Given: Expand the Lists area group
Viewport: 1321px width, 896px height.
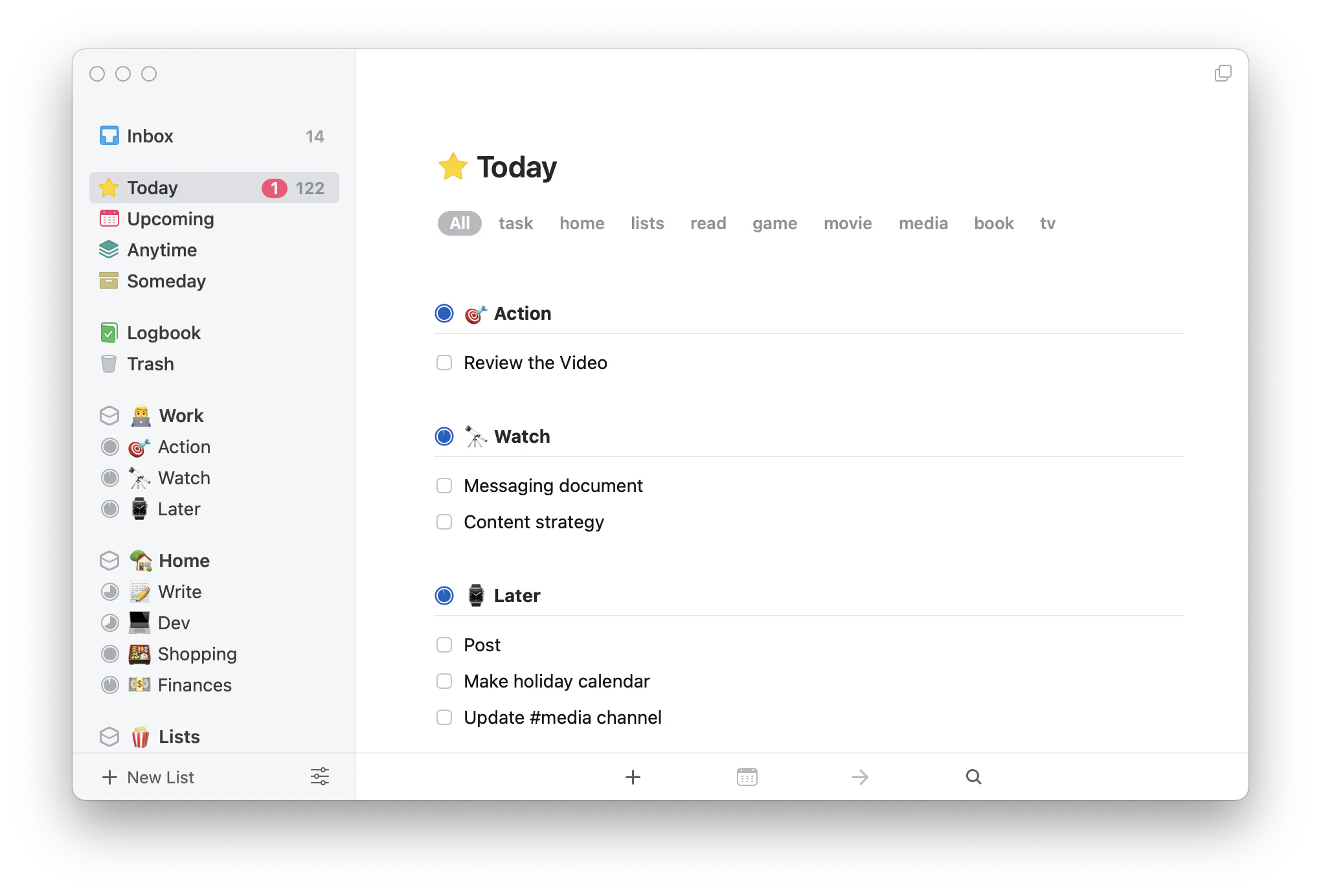Looking at the screenshot, I should [179, 737].
